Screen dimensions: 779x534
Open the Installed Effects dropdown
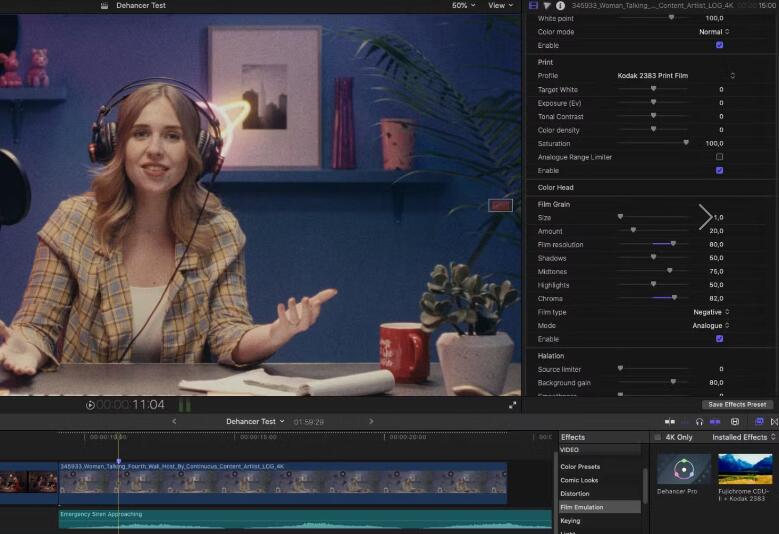[x=743, y=437]
